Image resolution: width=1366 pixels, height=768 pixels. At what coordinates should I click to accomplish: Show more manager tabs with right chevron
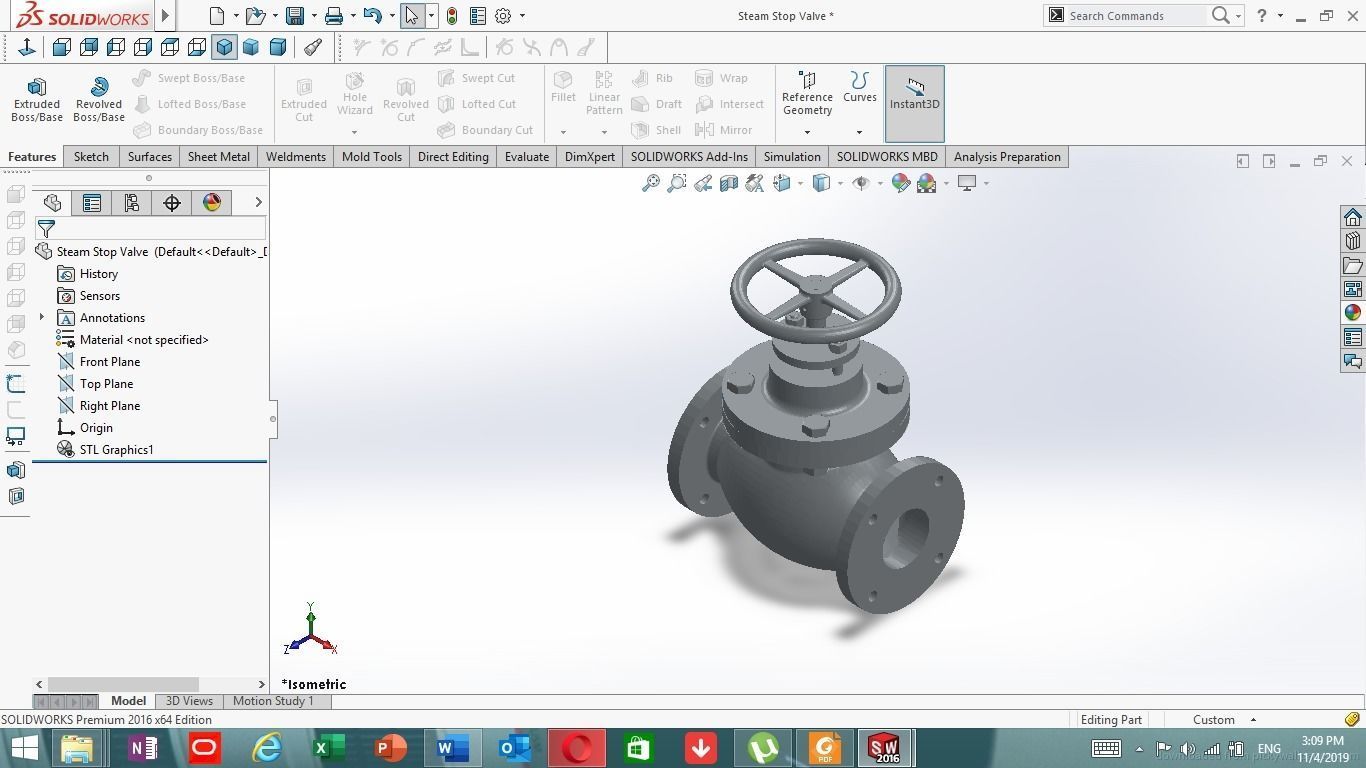point(258,203)
